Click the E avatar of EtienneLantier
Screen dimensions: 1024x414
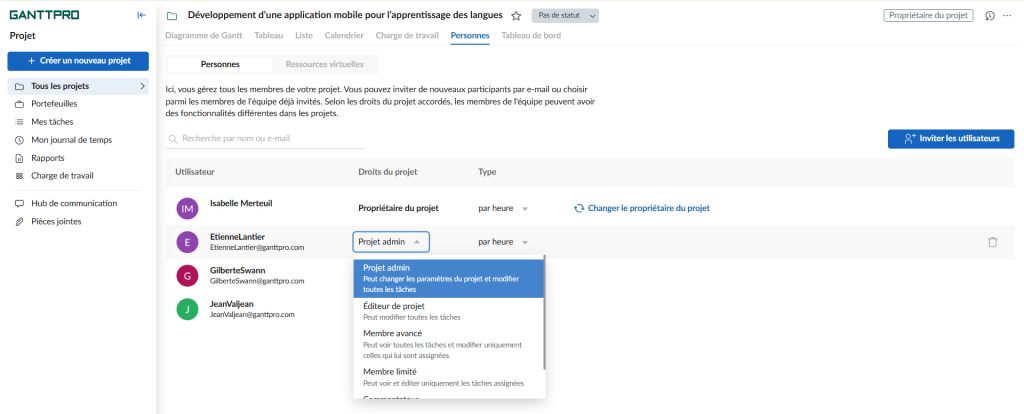pyautogui.click(x=187, y=242)
